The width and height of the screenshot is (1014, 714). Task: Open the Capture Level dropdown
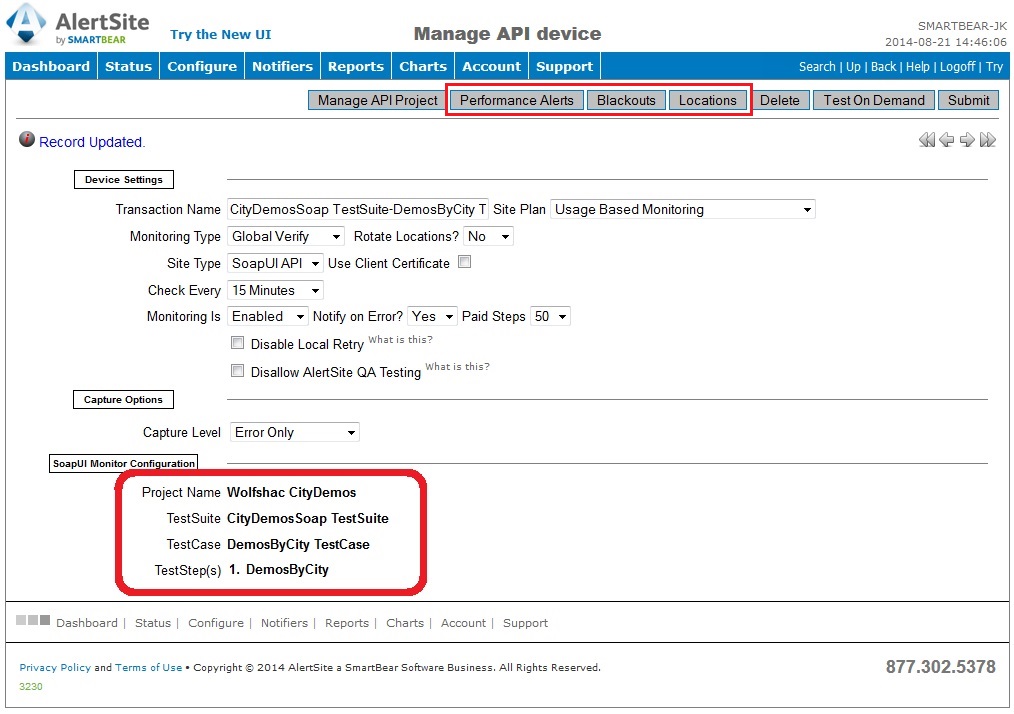(295, 432)
